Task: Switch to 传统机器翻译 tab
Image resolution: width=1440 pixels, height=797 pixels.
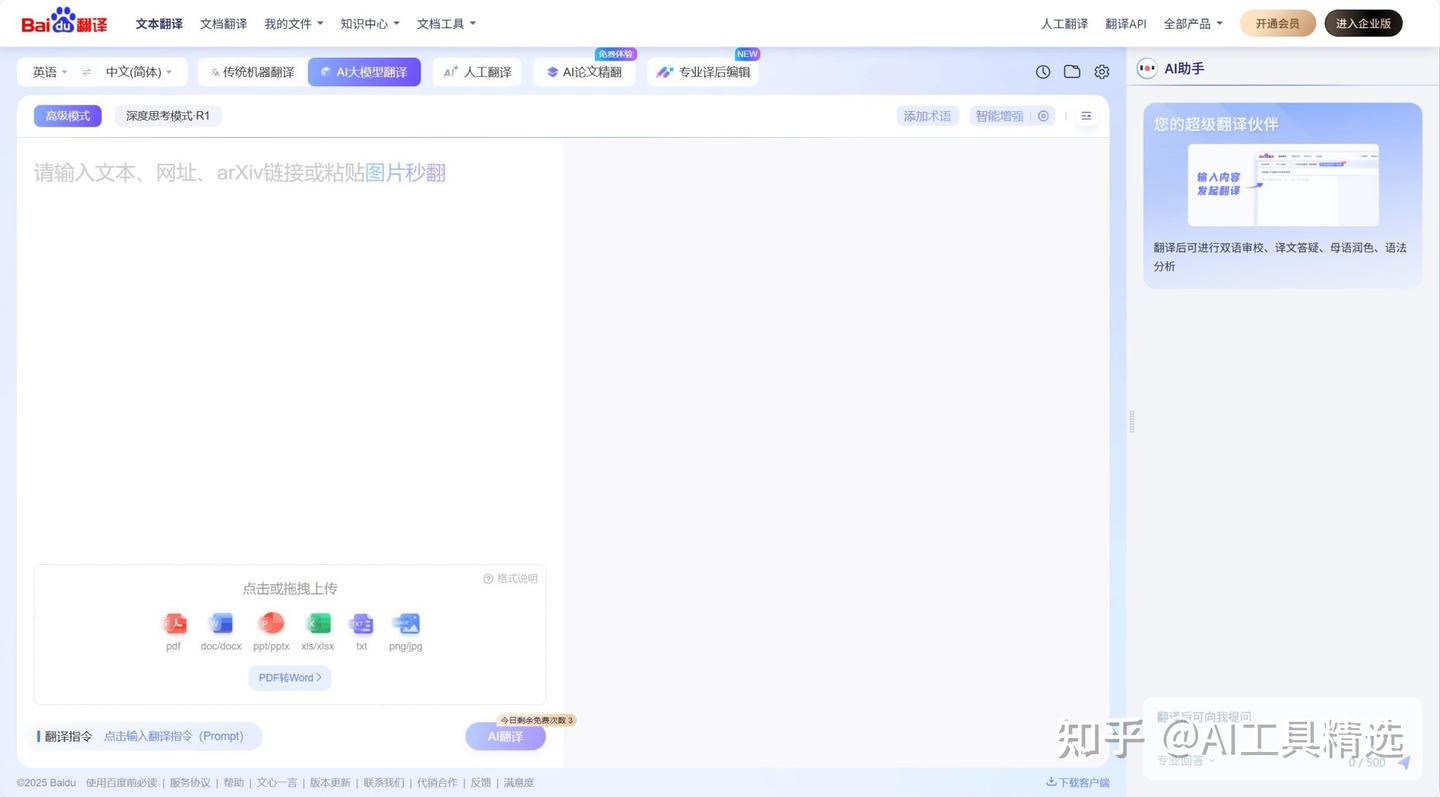Action: coord(252,72)
